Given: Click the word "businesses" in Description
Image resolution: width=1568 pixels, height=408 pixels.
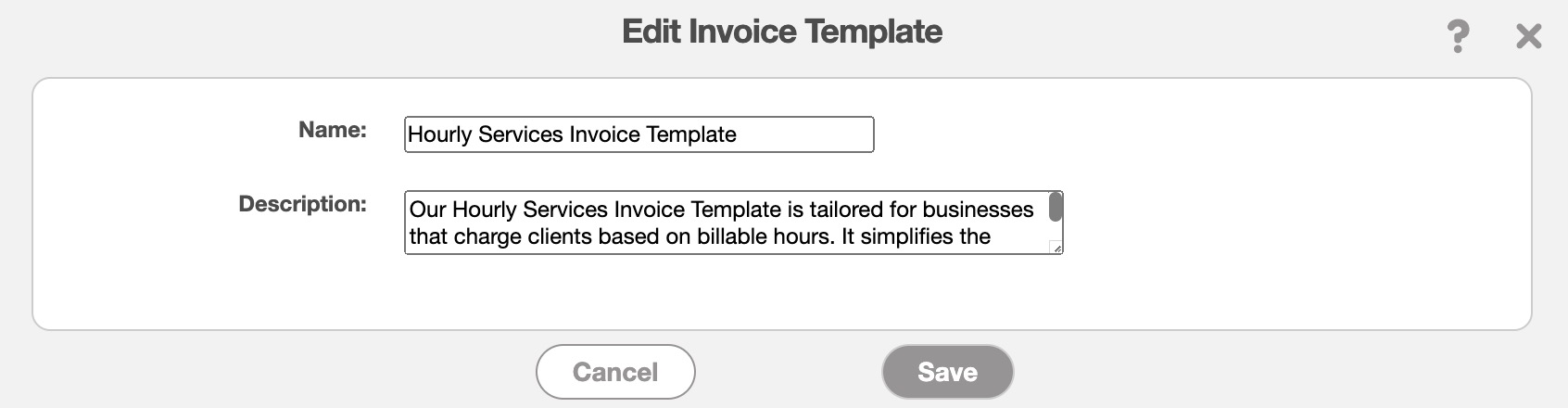Looking at the screenshot, I should [978, 210].
